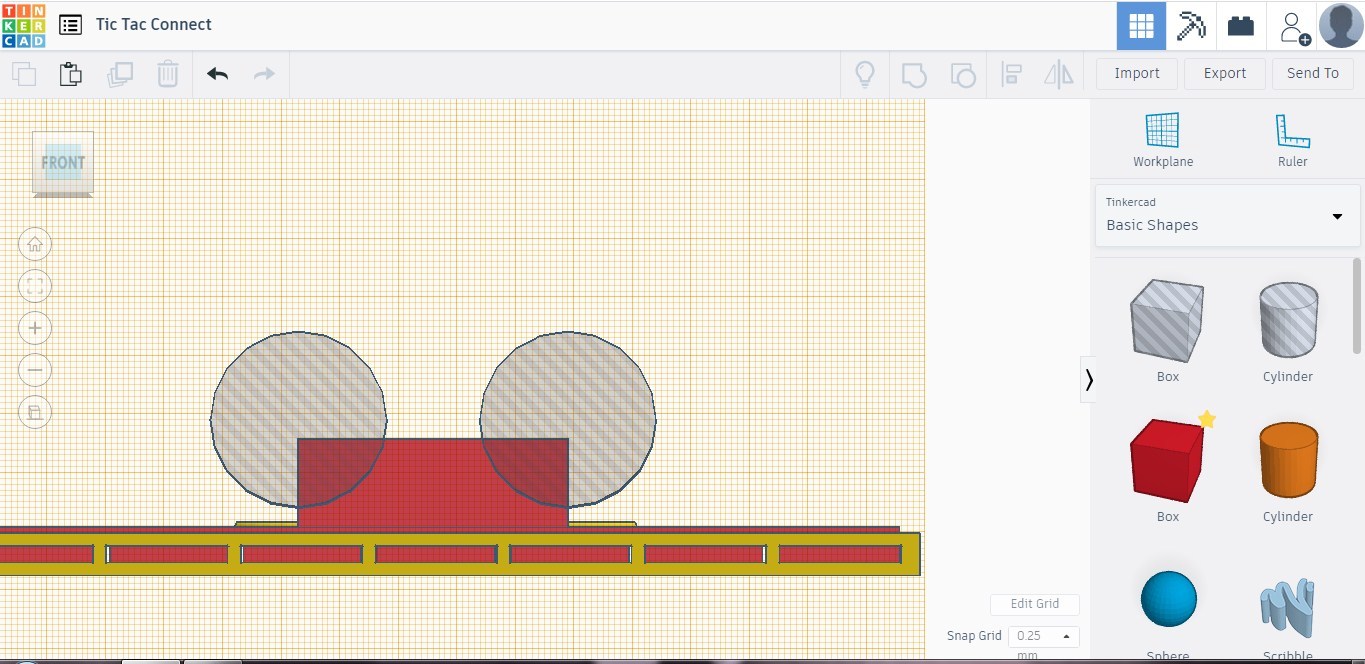Redo the last action
Screen dimensions: 1365x664
[264, 74]
